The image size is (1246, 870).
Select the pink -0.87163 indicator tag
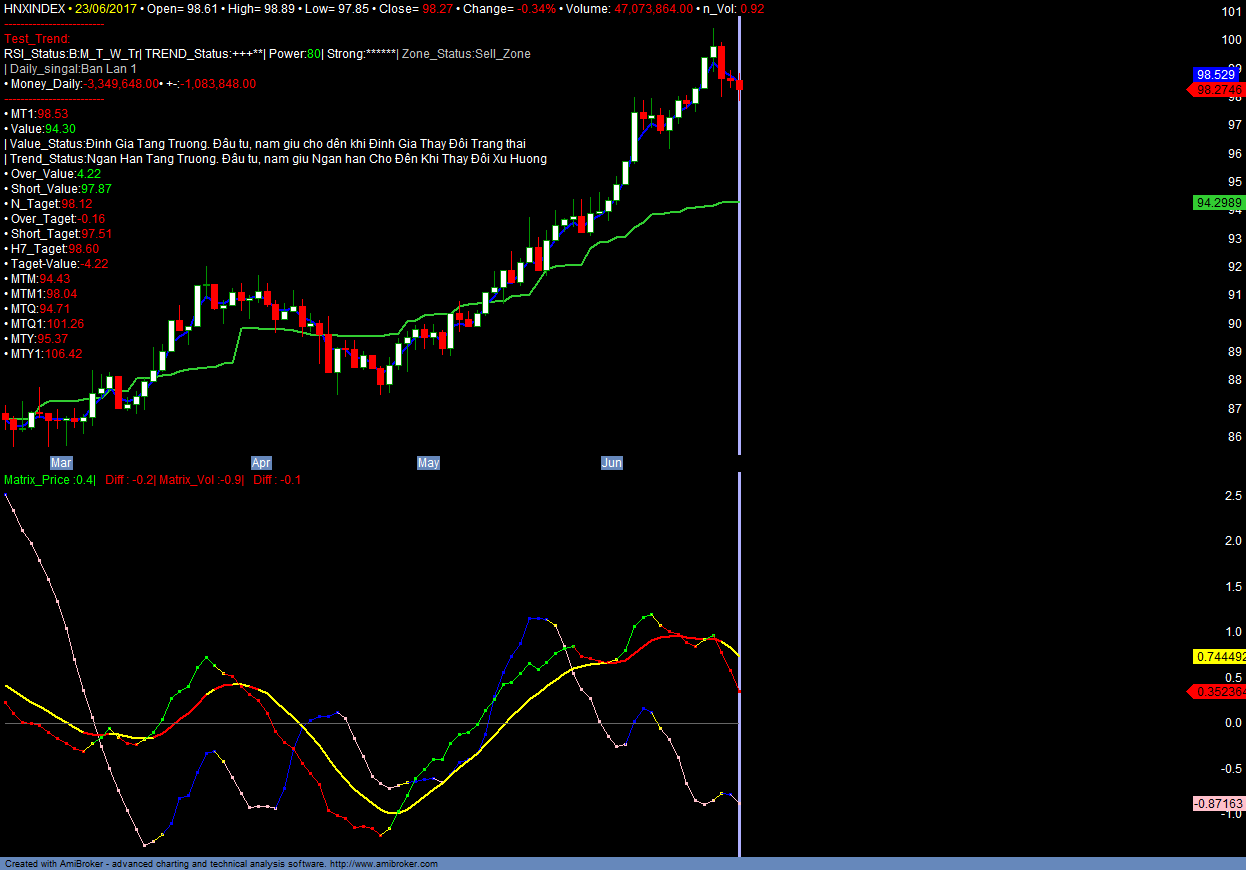1218,804
